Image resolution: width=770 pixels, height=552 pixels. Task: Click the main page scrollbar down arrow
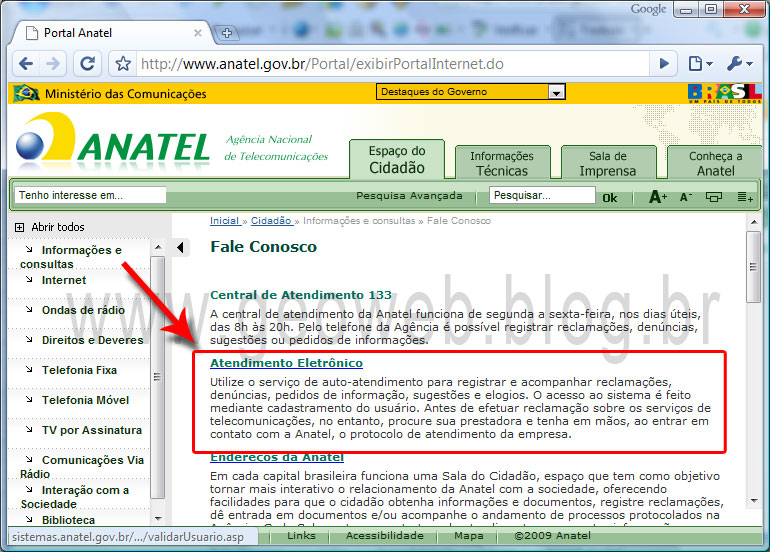click(754, 500)
